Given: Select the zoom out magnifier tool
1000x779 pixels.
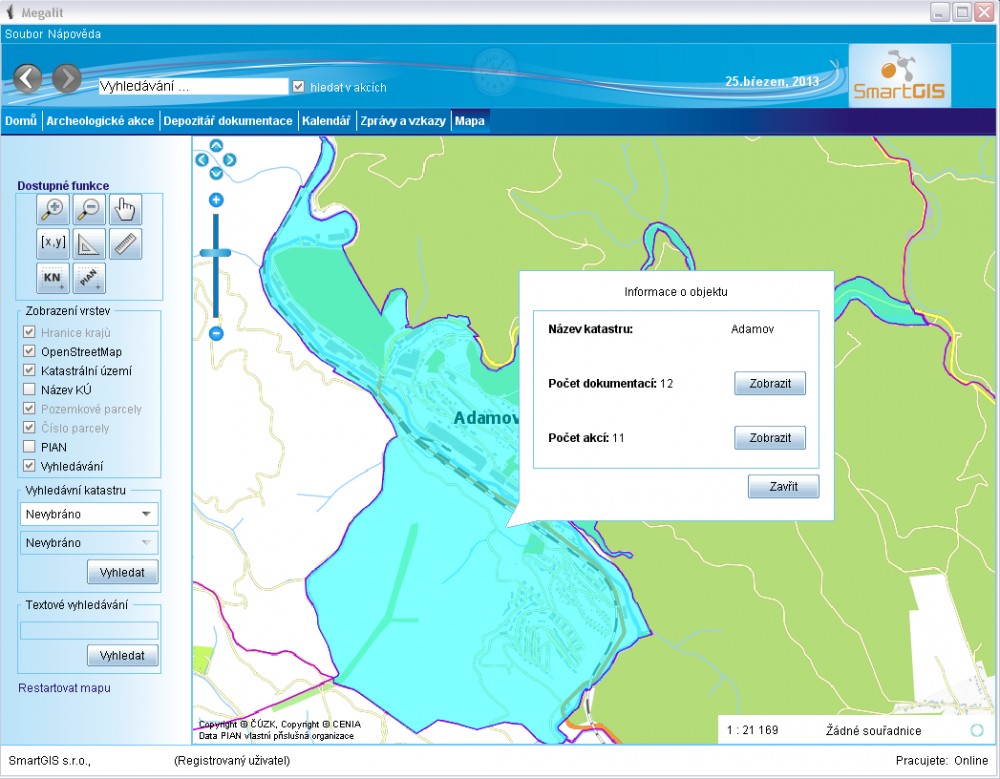Looking at the screenshot, I should (x=89, y=210).
